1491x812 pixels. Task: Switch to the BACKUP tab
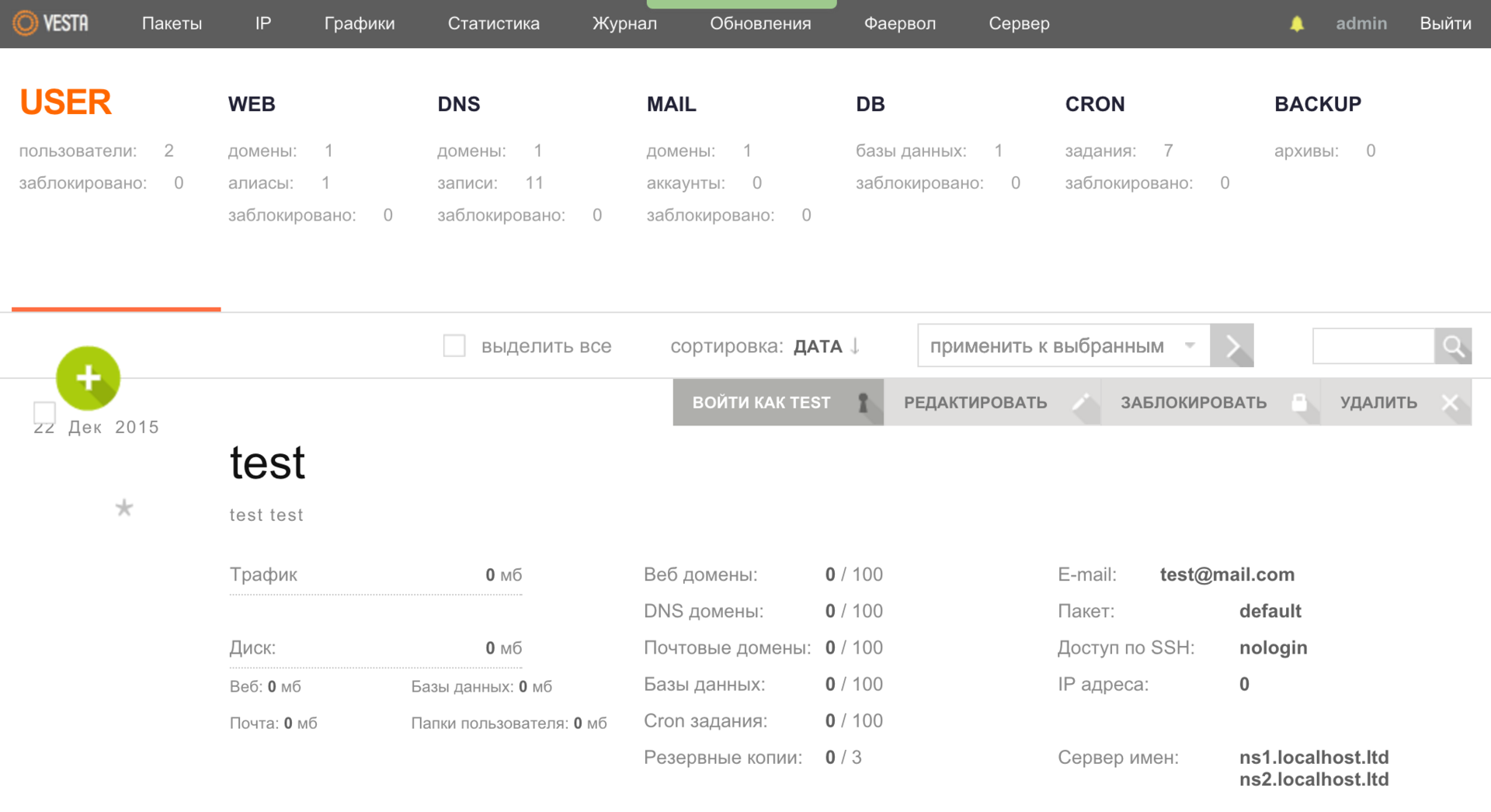tap(1318, 104)
